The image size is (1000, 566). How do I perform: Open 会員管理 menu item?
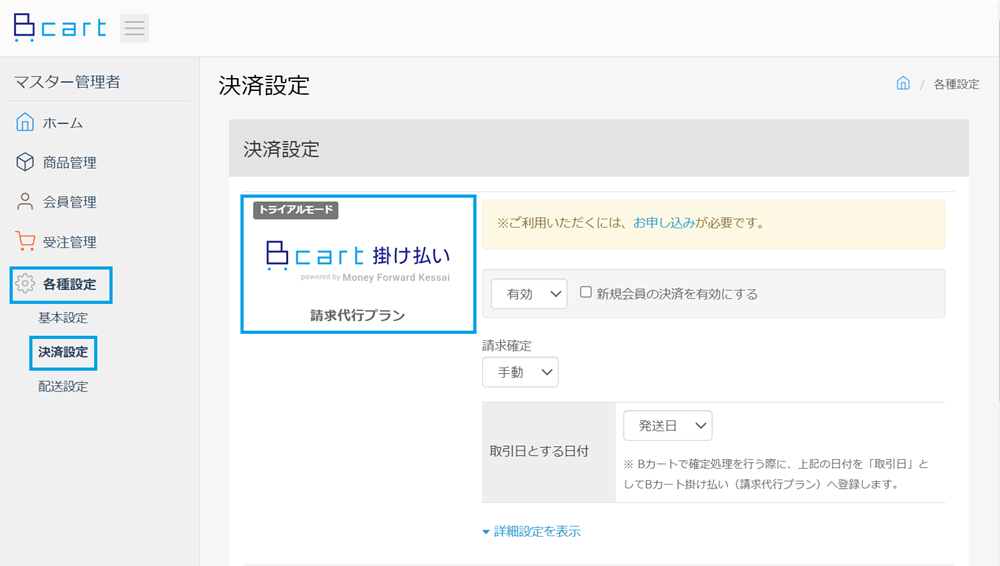[x=70, y=202]
